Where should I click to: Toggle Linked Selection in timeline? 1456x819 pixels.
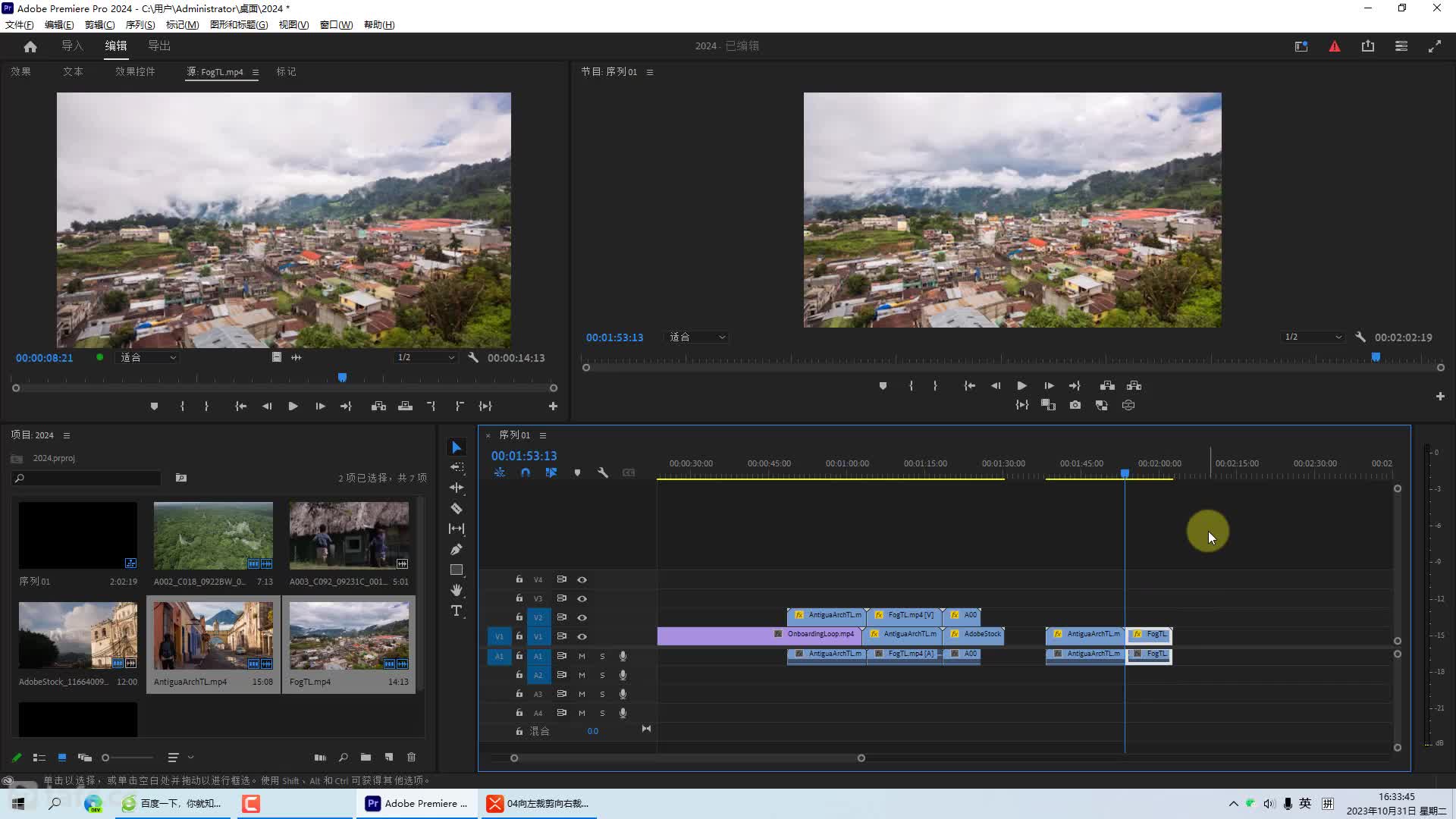(551, 472)
